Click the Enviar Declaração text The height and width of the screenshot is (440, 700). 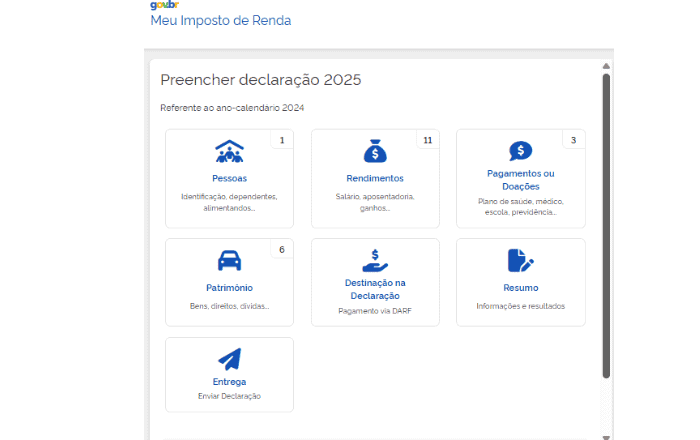pyautogui.click(x=229, y=397)
